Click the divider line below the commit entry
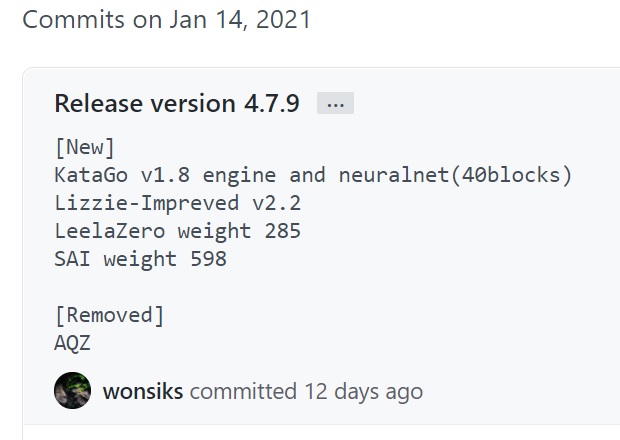This screenshot has width=620, height=440. pos(321,425)
